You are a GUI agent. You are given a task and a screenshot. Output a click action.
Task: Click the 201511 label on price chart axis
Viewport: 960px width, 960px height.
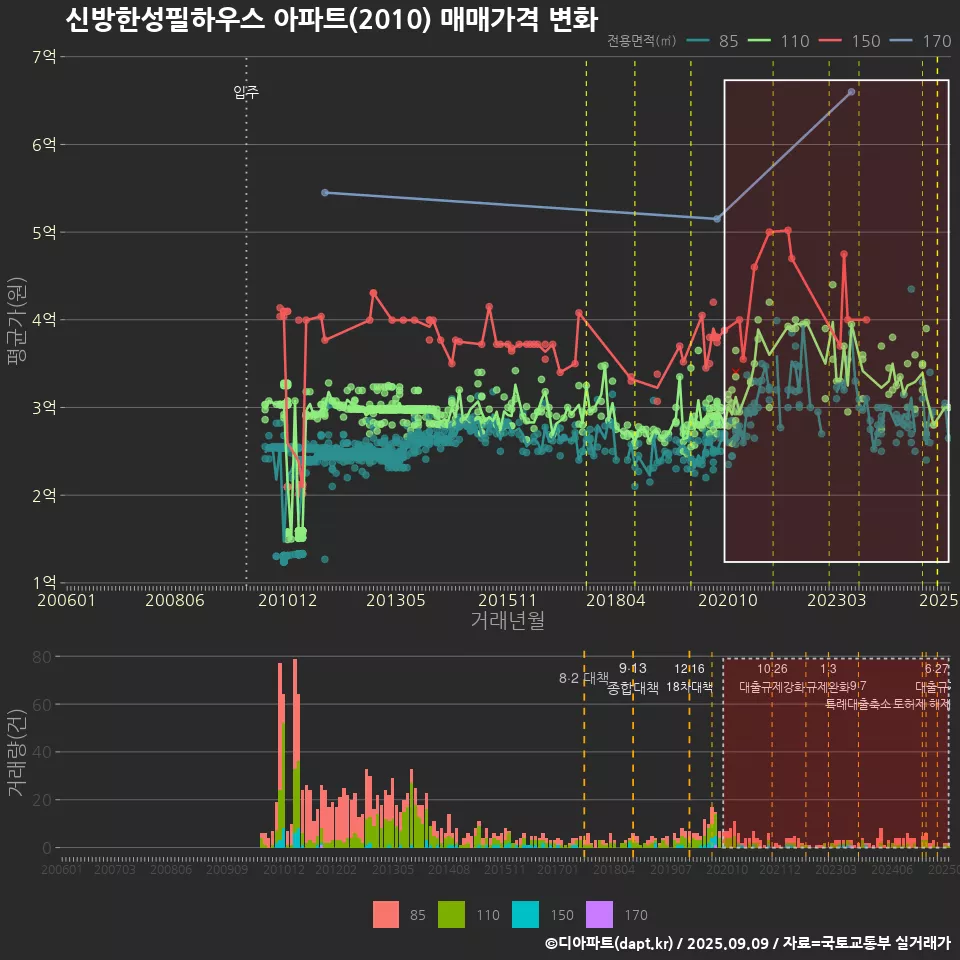508,600
